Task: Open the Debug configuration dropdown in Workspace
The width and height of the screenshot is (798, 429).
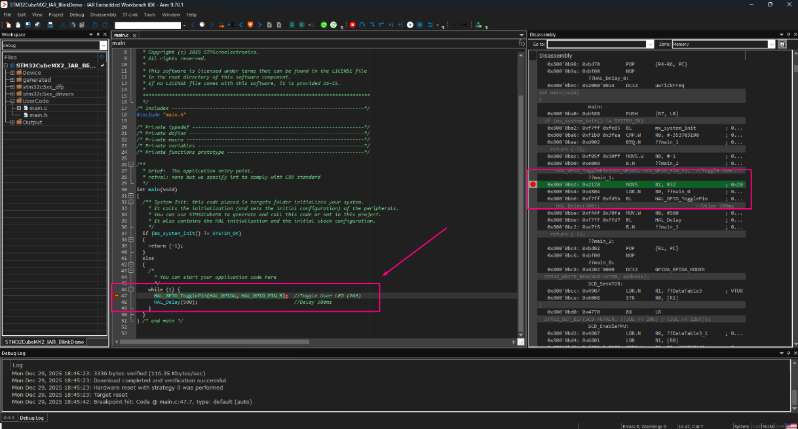Action: [x=101, y=46]
